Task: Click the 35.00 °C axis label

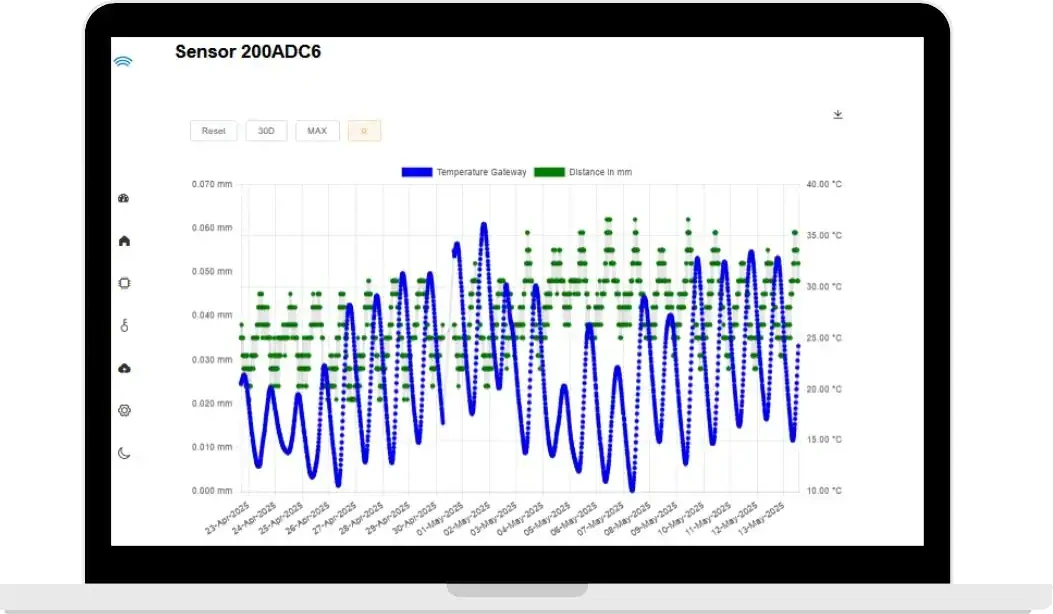Action: 824,235
